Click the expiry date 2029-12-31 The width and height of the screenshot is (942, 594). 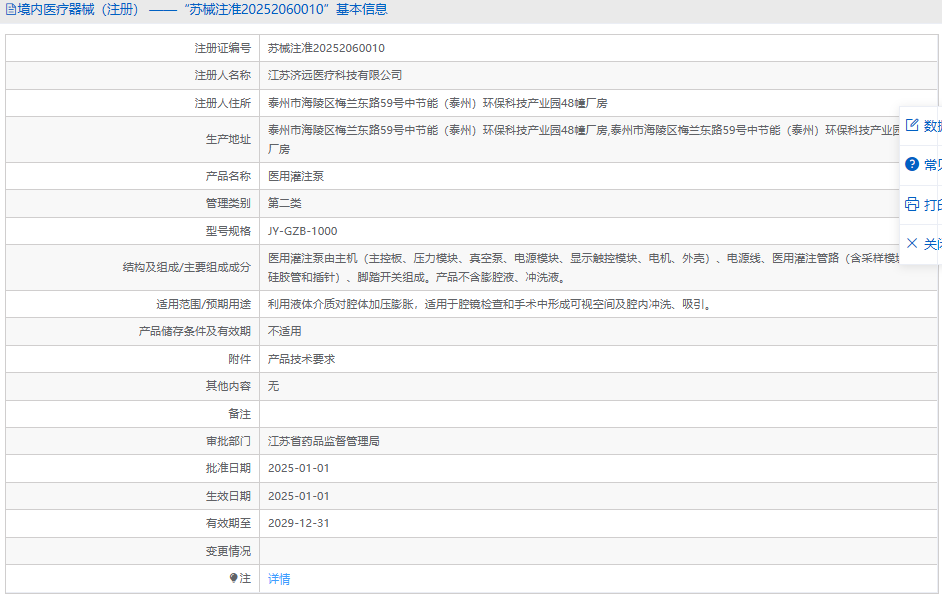(298, 523)
